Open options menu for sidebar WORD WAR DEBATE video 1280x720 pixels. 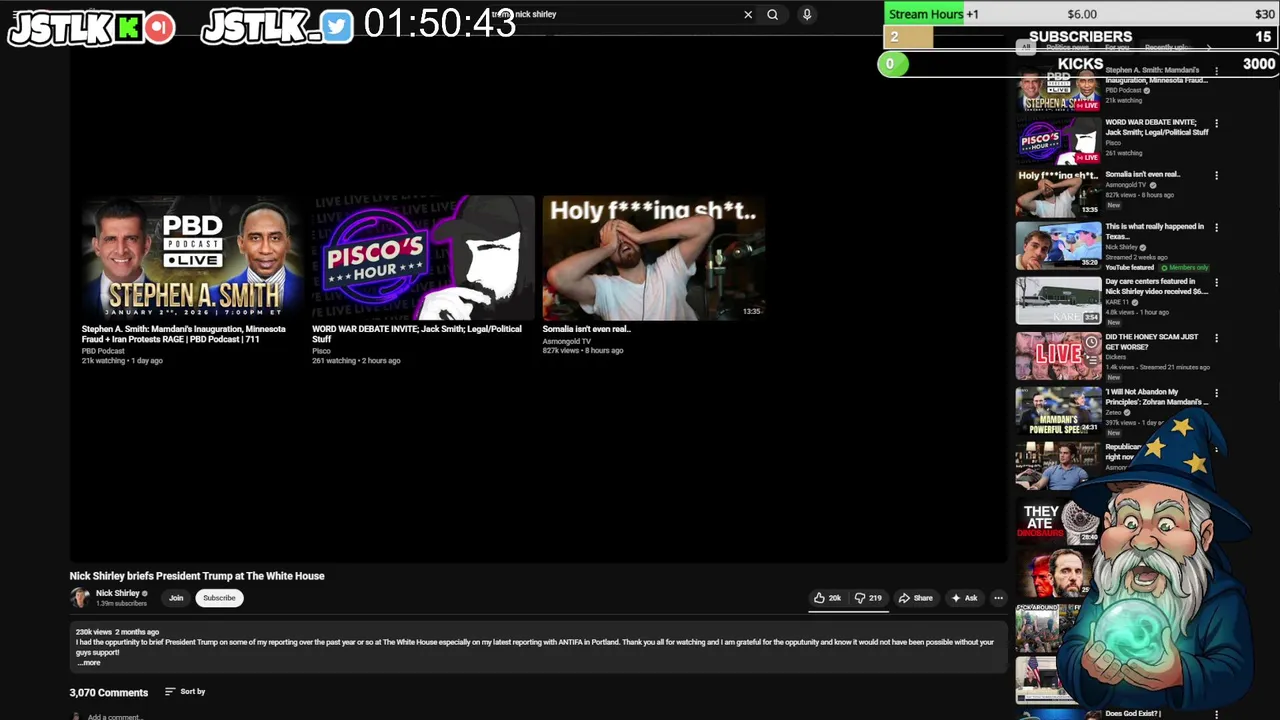(1216, 123)
